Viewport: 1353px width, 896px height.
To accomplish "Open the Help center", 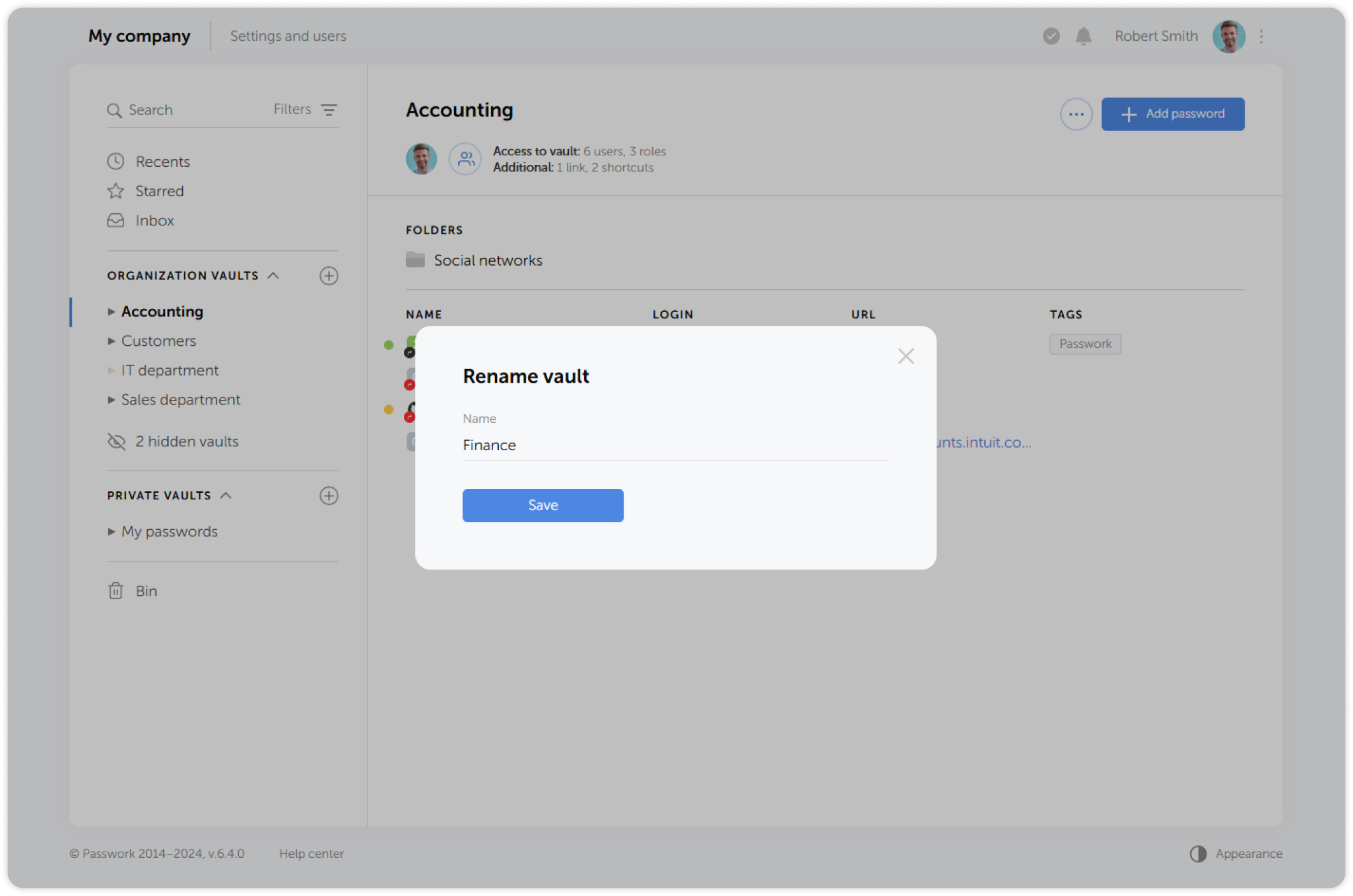I will point(311,853).
